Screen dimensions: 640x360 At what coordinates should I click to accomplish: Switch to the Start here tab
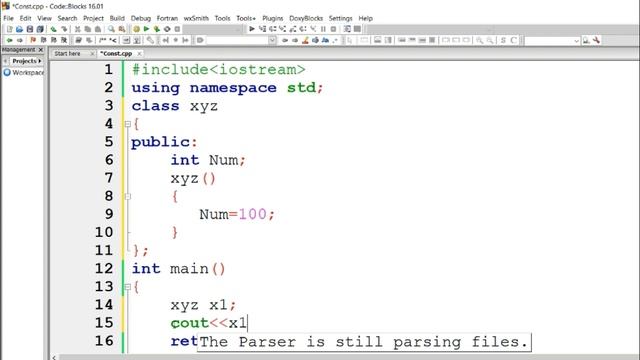67,53
